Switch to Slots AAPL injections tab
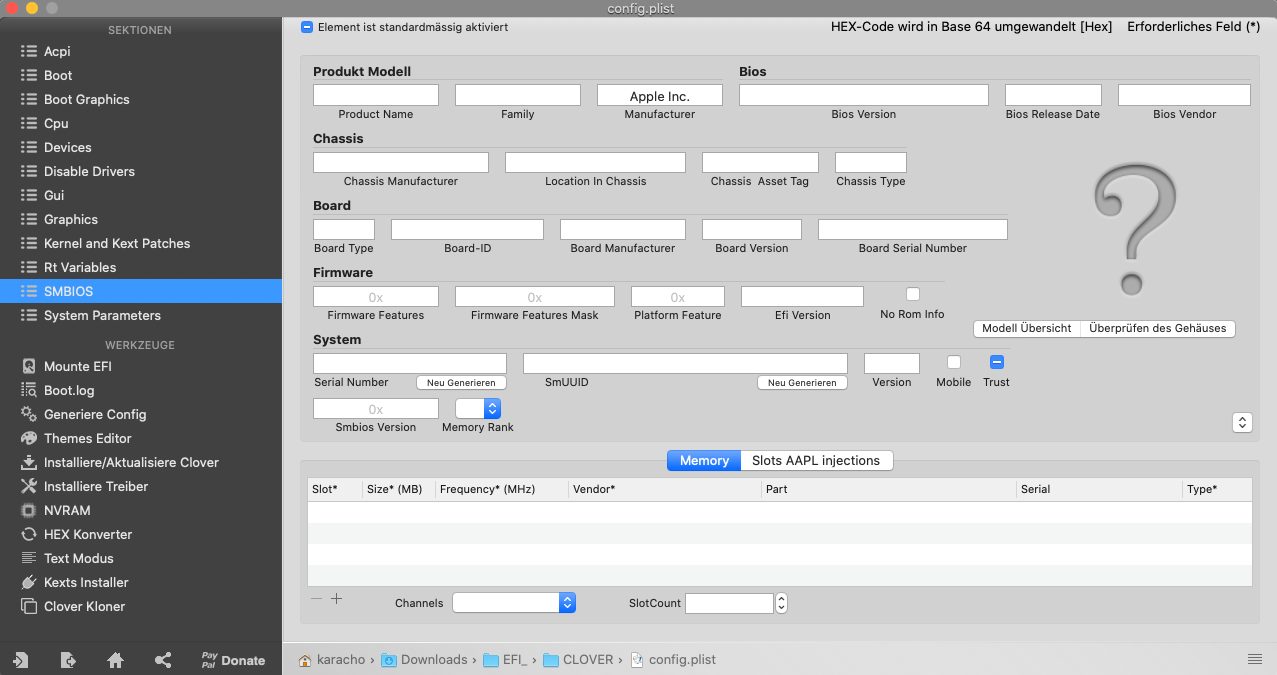The width and height of the screenshot is (1277, 675). 816,460
